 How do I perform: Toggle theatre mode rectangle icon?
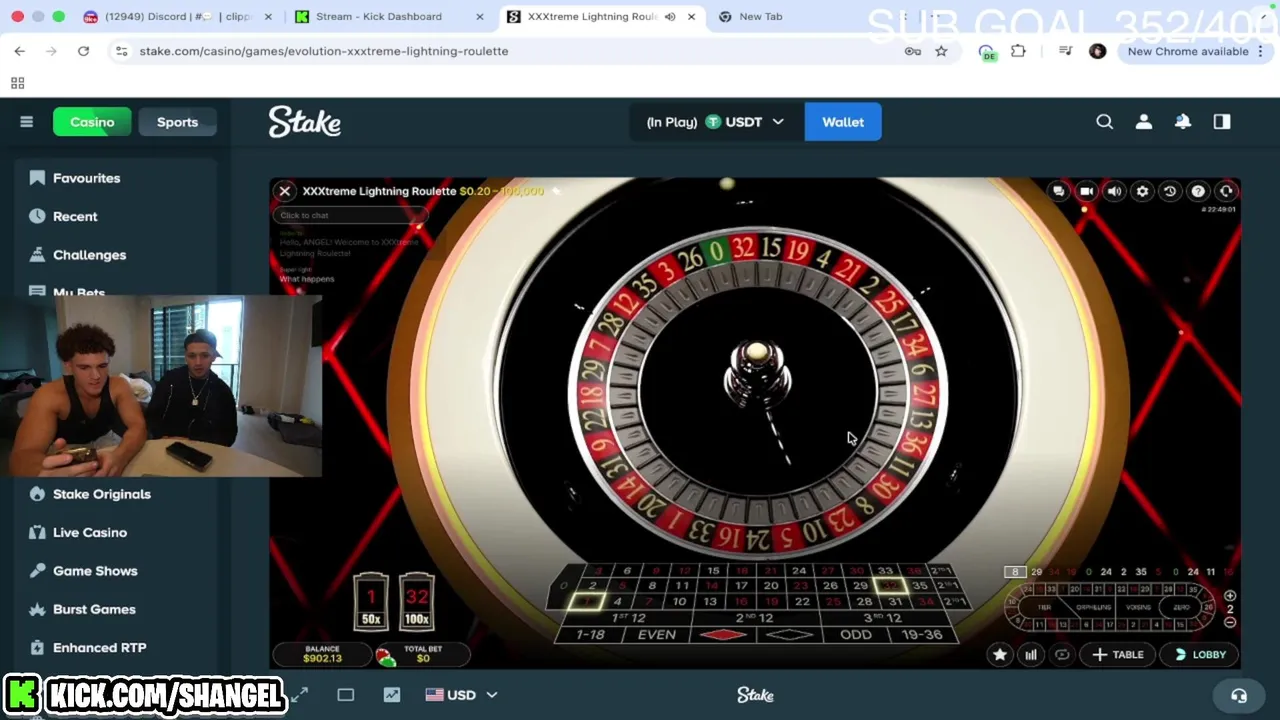346,695
